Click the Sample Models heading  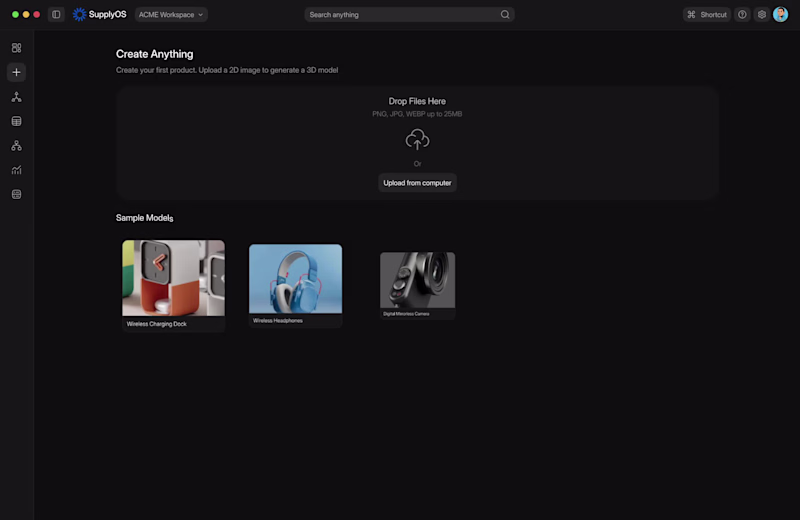[144, 218]
